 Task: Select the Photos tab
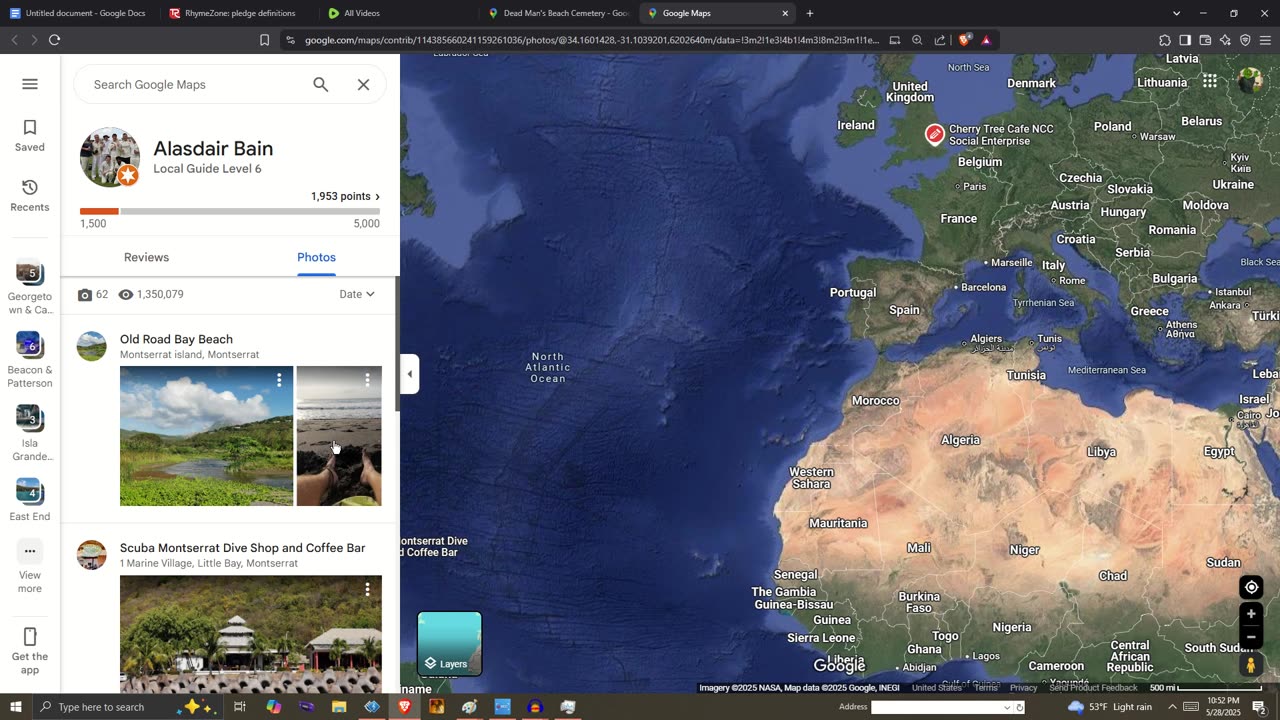click(x=316, y=257)
